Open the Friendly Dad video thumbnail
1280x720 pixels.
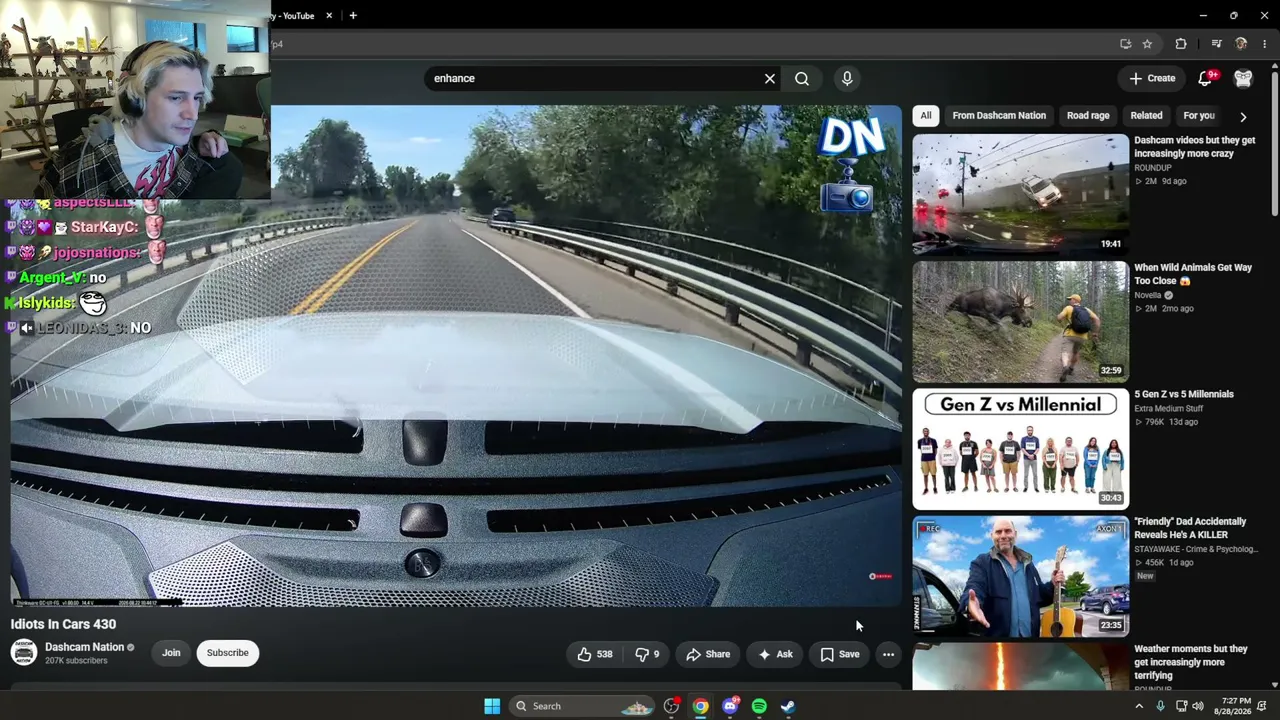coord(1020,576)
